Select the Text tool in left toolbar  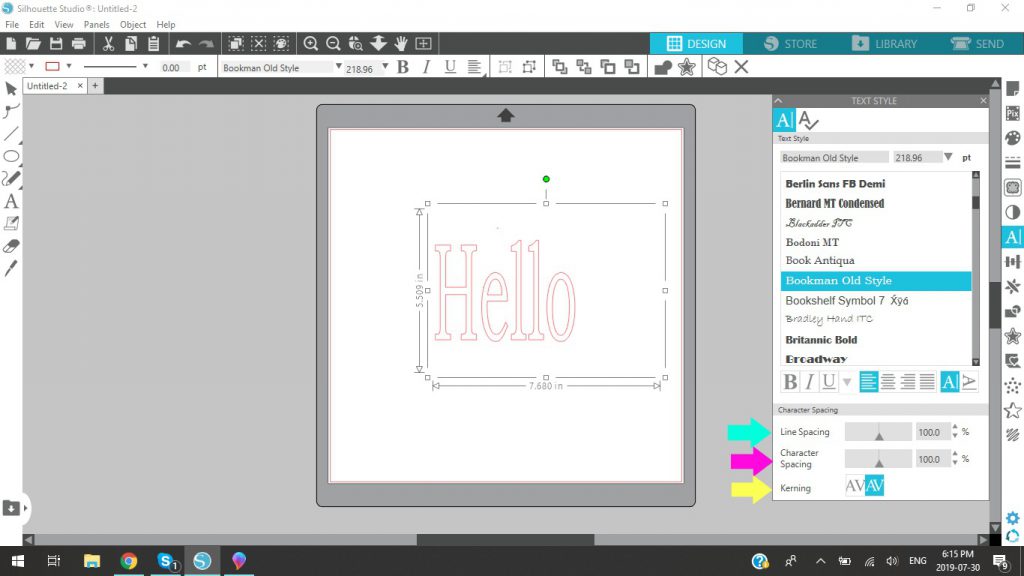[x=11, y=201]
